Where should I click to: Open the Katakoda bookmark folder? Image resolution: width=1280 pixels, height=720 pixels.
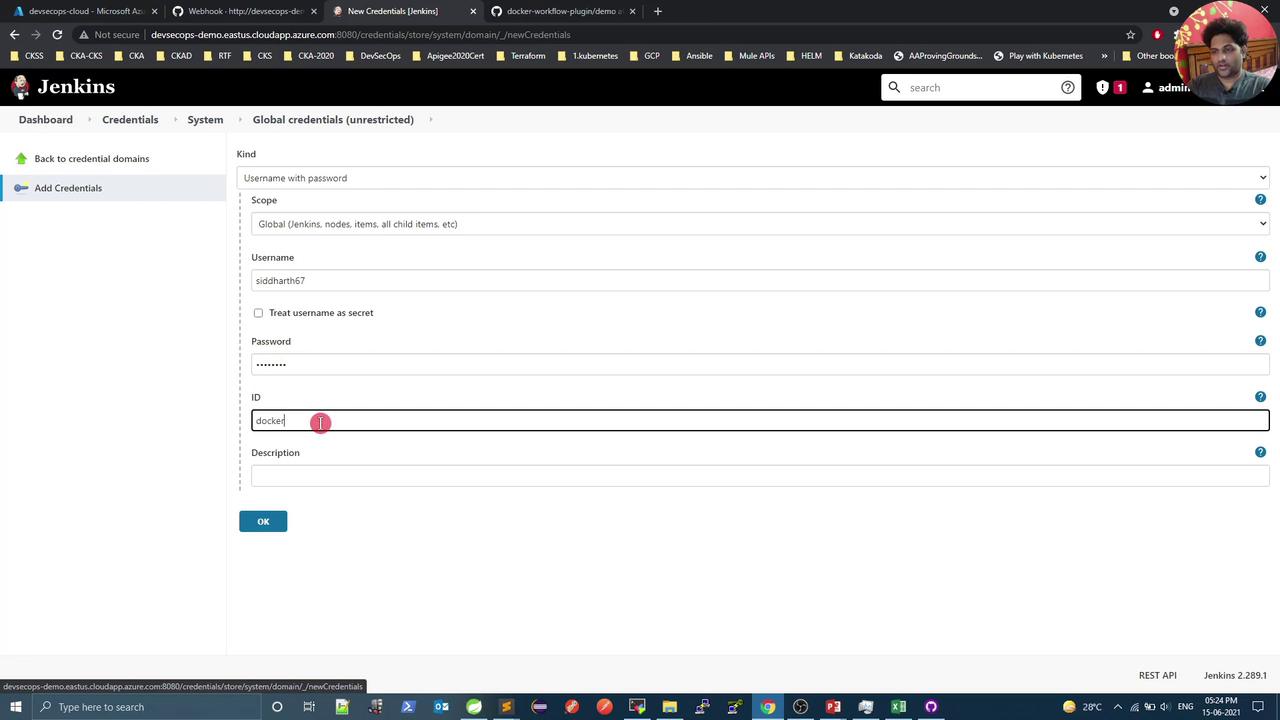(x=858, y=56)
